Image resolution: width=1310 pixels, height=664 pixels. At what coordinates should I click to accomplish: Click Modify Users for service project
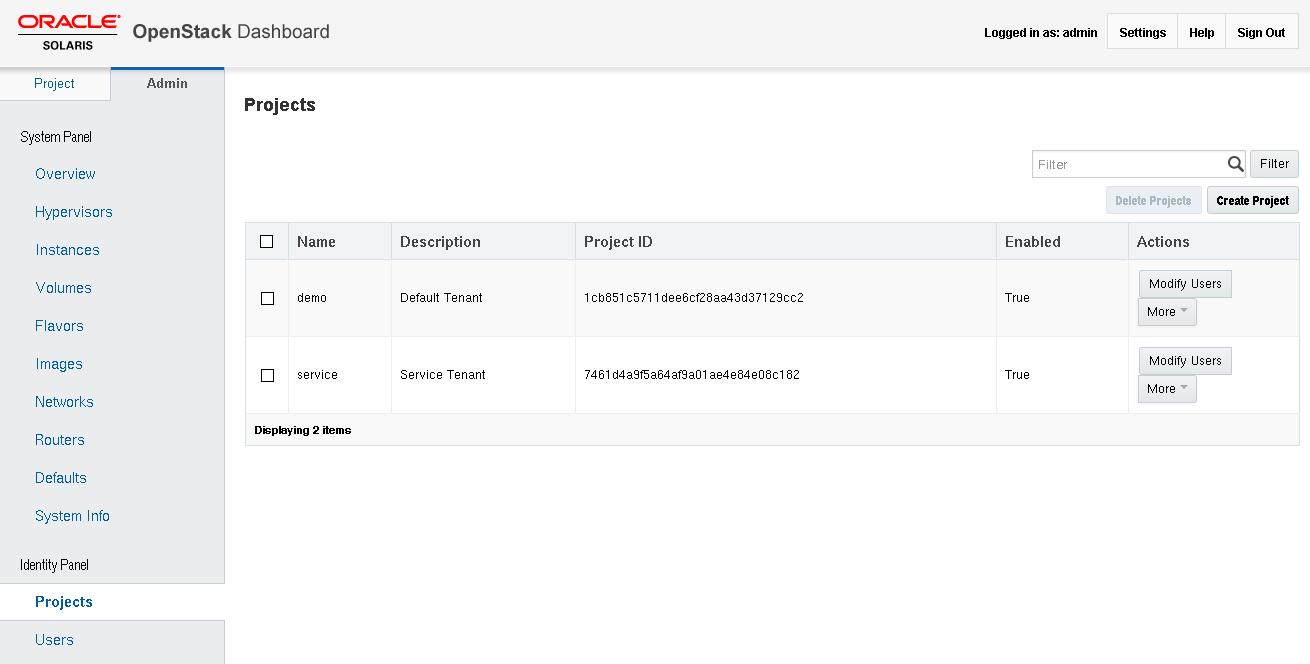click(x=1185, y=361)
